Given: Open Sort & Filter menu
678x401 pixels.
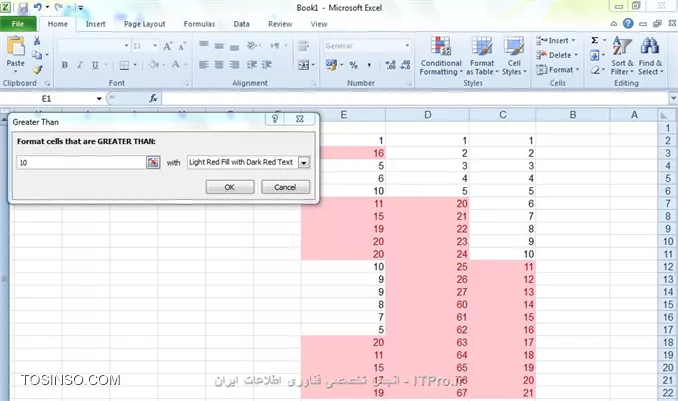Looking at the screenshot, I should 622,56.
